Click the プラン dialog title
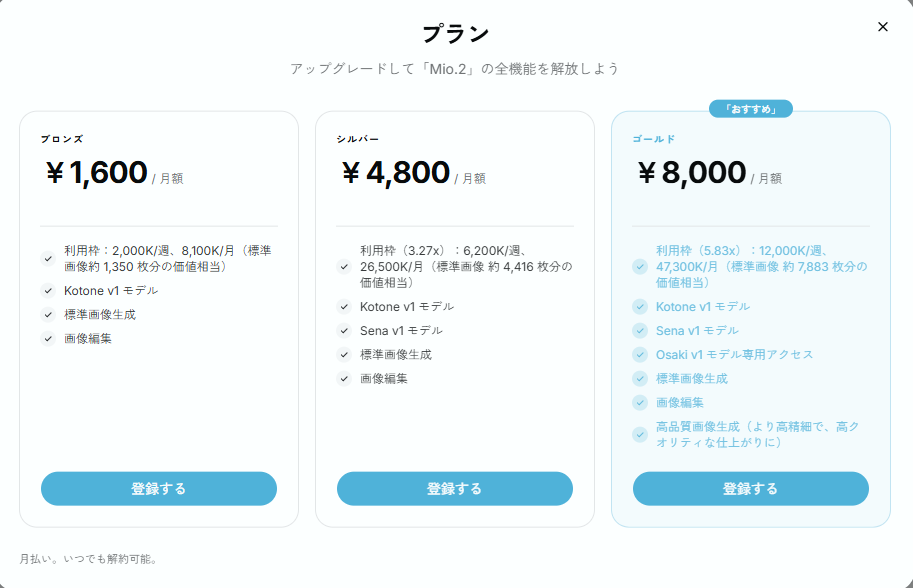Screen dimensions: 913x588 455,34
